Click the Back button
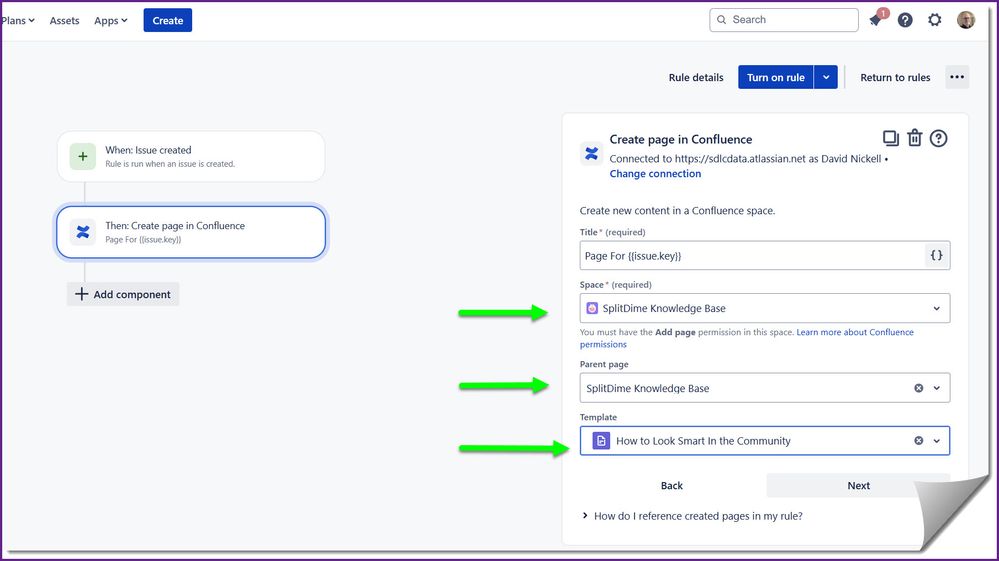999x561 pixels. pyautogui.click(x=672, y=485)
